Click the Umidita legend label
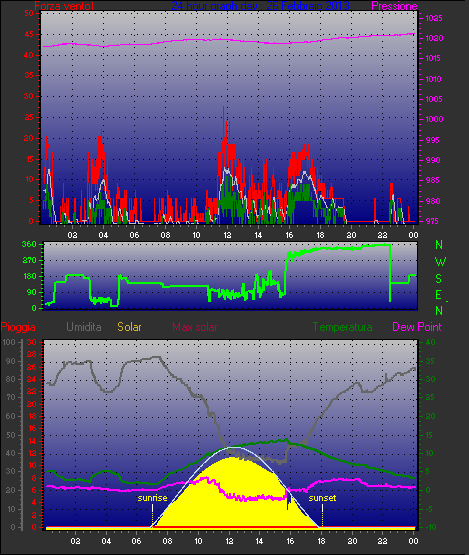469x555 pixels. [x=84, y=327]
